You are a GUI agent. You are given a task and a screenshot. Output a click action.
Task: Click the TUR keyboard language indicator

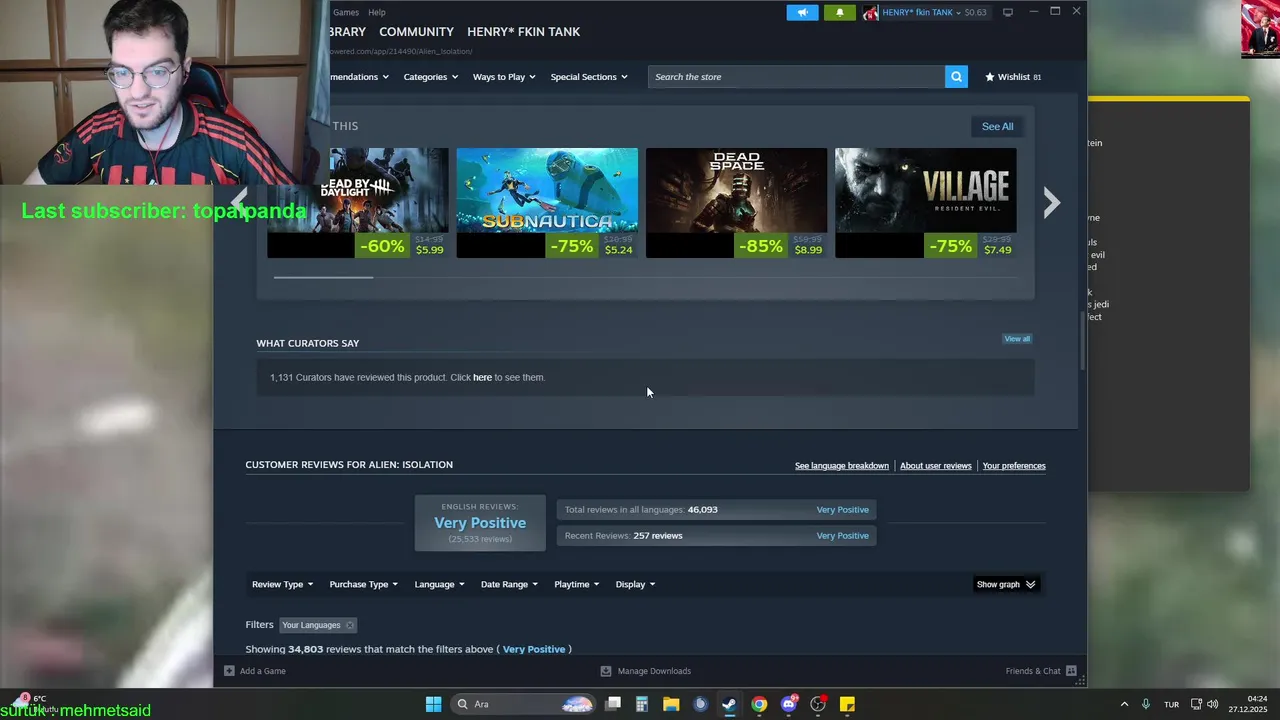click(x=1171, y=704)
